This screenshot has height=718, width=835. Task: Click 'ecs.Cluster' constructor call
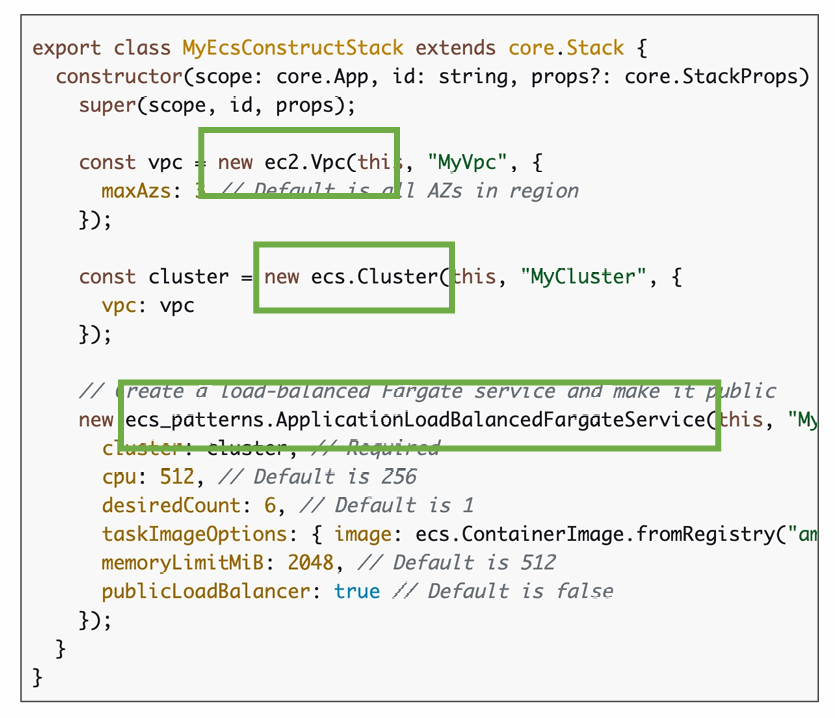coord(375,277)
